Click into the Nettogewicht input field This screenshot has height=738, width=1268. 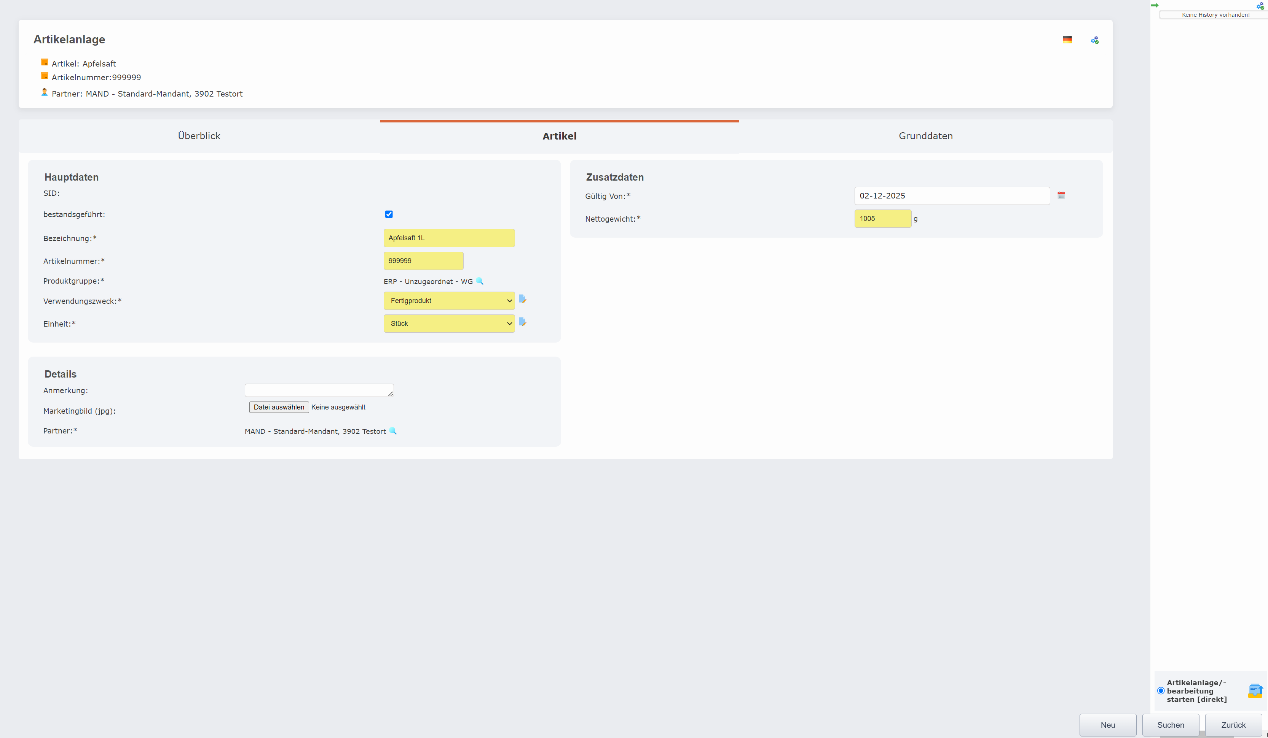(x=882, y=218)
